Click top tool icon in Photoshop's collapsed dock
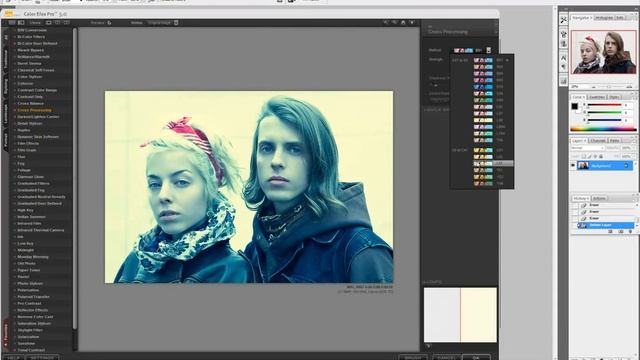640x360 pixels. (564, 20)
